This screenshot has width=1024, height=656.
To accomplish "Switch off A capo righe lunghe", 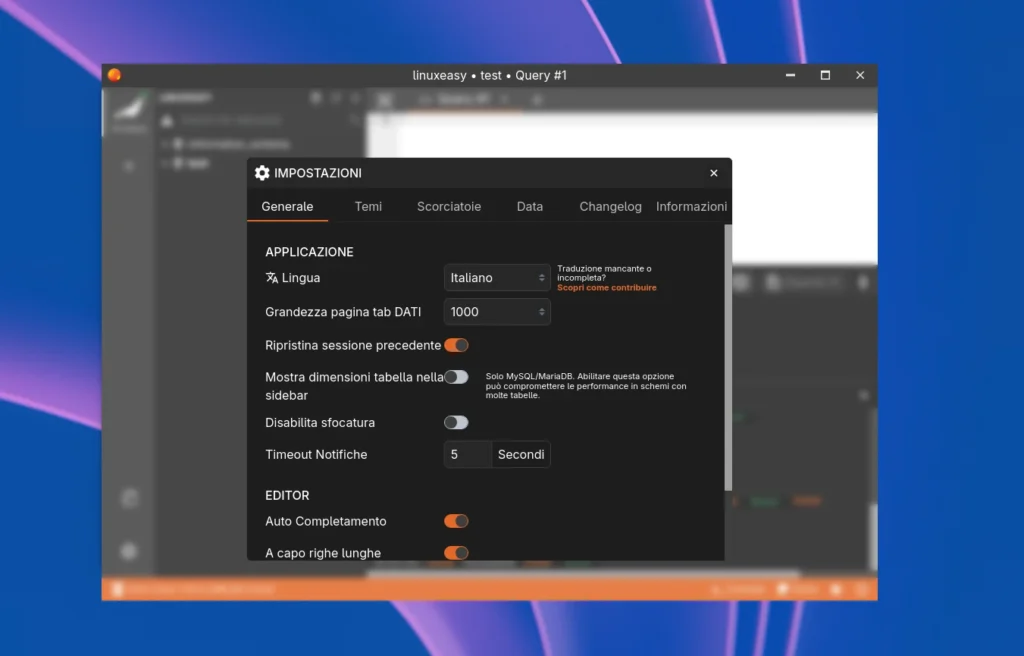I will pyautogui.click(x=456, y=552).
